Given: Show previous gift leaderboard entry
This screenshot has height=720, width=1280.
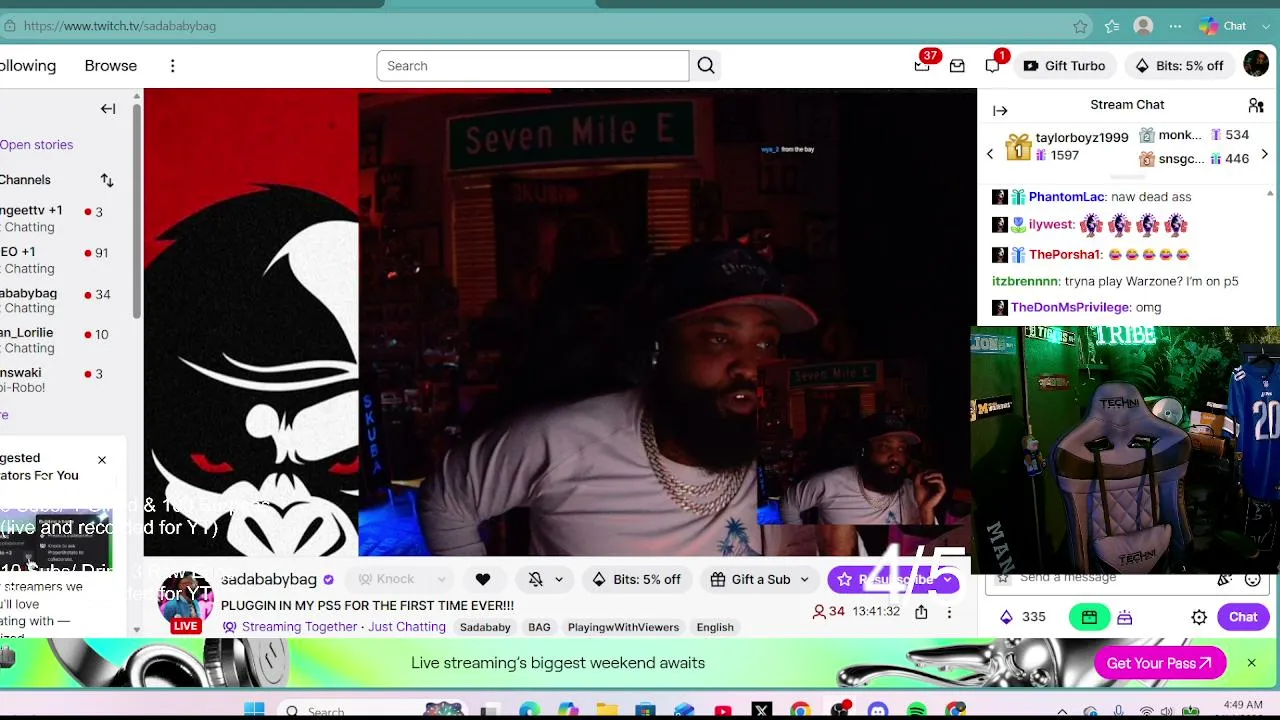Looking at the screenshot, I should coord(990,154).
